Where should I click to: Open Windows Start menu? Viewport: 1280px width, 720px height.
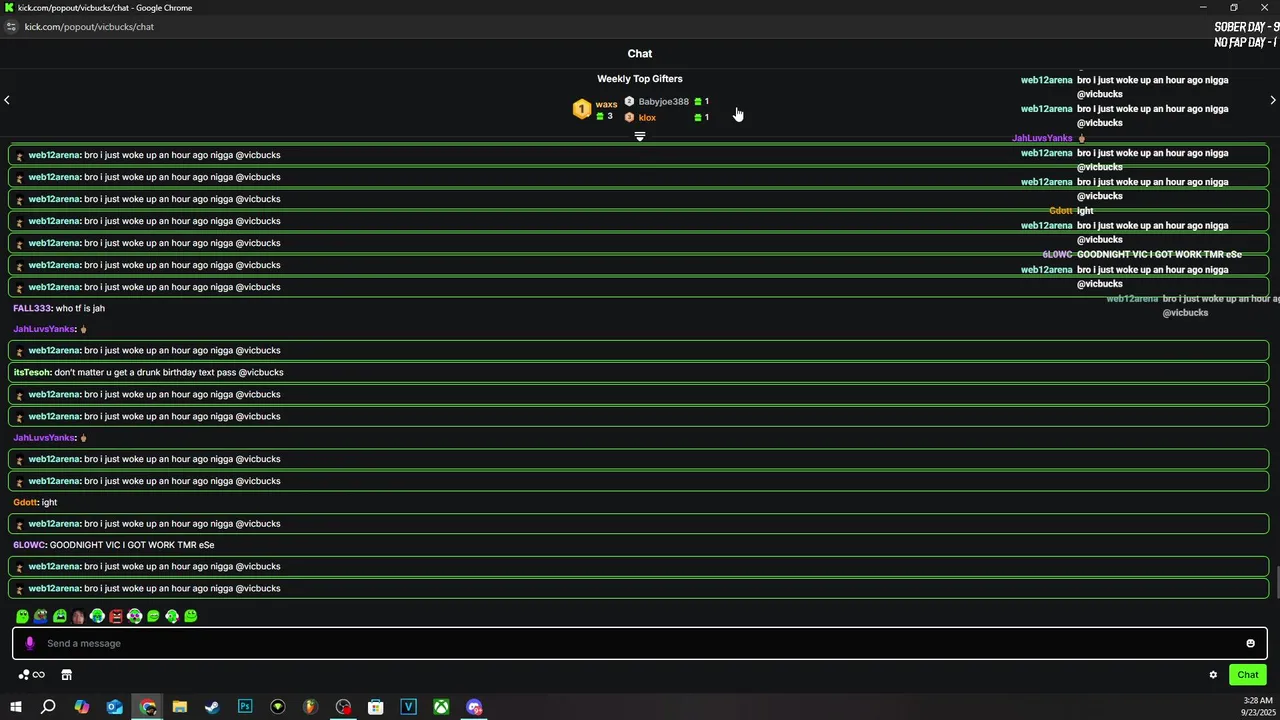(x=15, y=707)
